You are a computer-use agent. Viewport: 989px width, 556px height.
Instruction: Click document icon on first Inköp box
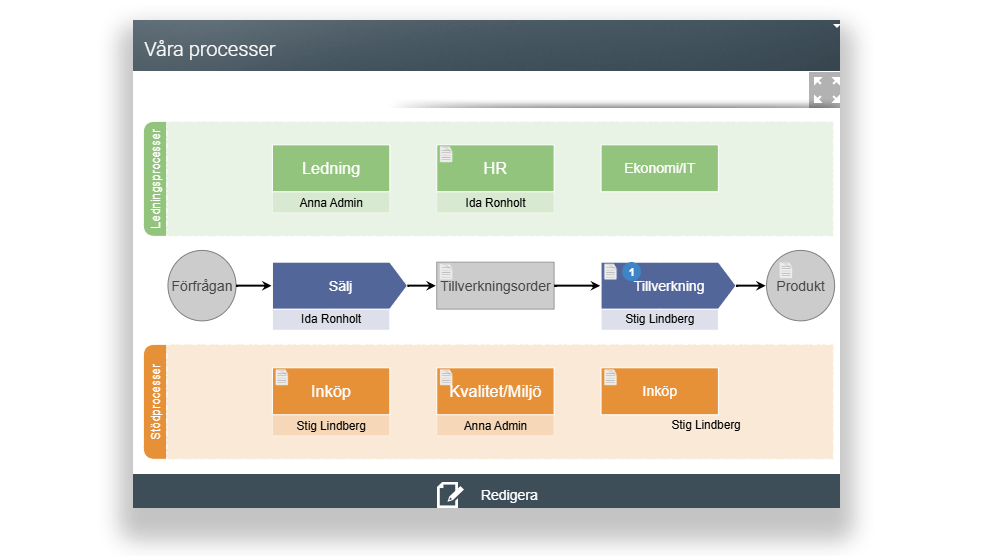[282, 377]
